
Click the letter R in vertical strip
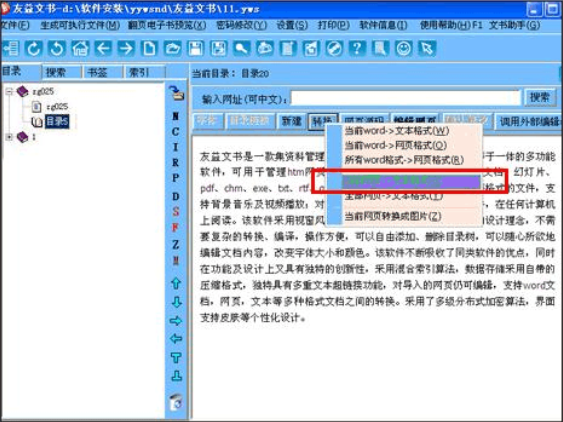(175, 163)
